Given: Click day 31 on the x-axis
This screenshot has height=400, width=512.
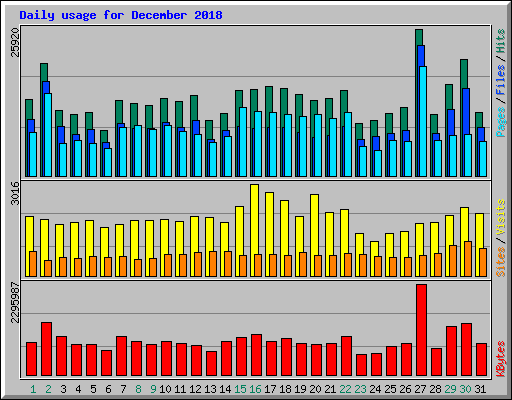Looking at the screenshot, I should (480, 389).
